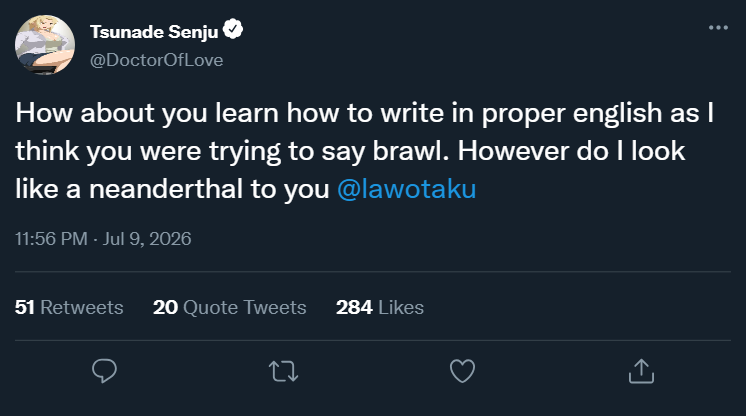The width and height of the screenshot is (746, 416).
Task: Click the 11:56 PM timestamp
Action: click(x=51, y=238)
